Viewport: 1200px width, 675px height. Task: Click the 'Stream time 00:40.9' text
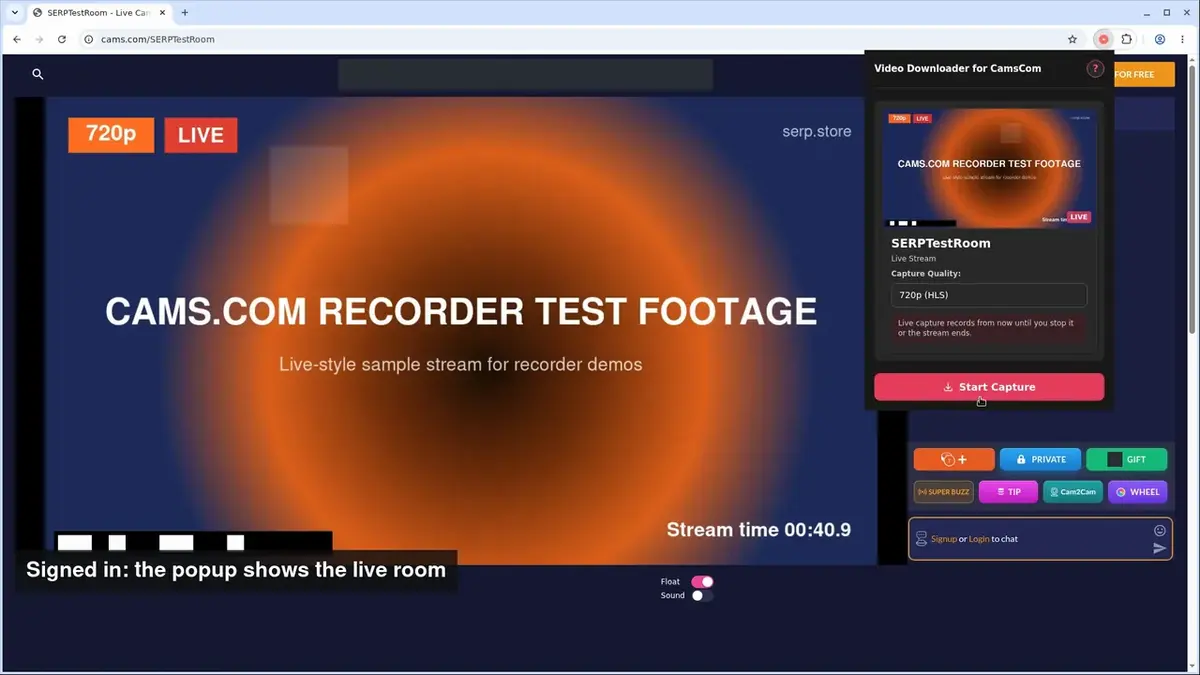(x=759, y=530)
